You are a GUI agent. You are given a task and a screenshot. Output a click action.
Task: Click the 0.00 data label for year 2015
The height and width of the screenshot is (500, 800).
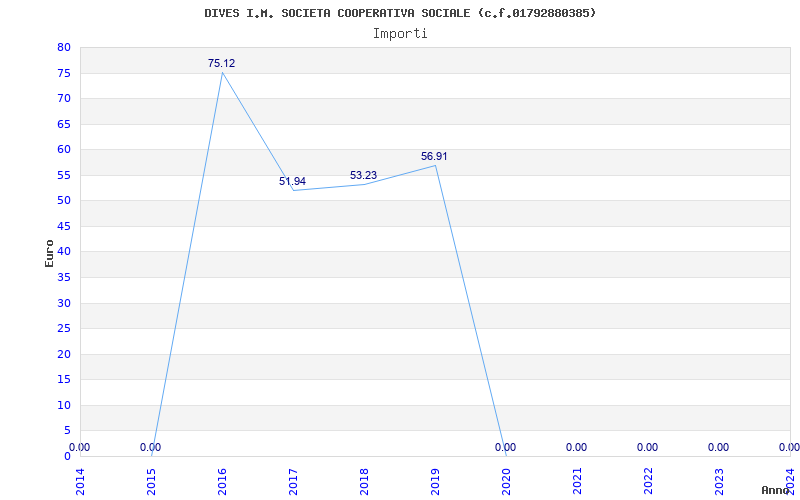pyautogui.click(x=151, y=447)
